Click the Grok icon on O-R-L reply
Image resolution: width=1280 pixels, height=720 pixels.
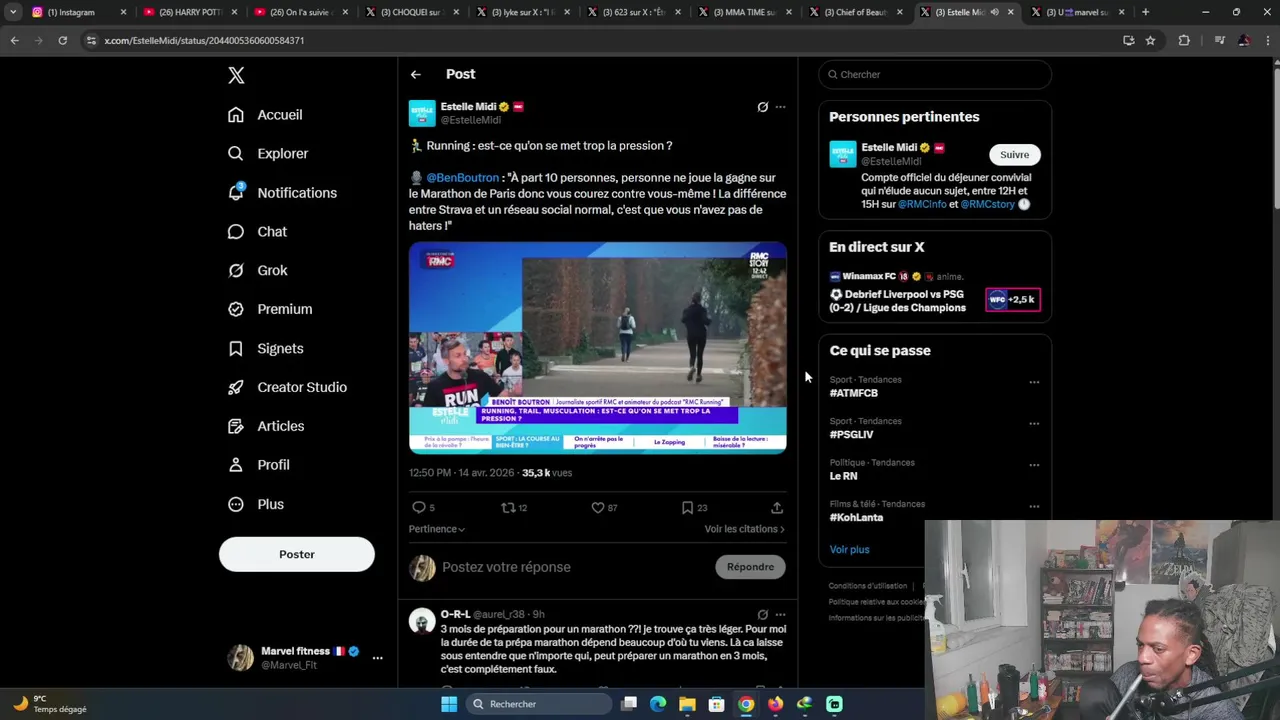pyautogui.click(x=763, y=615)
